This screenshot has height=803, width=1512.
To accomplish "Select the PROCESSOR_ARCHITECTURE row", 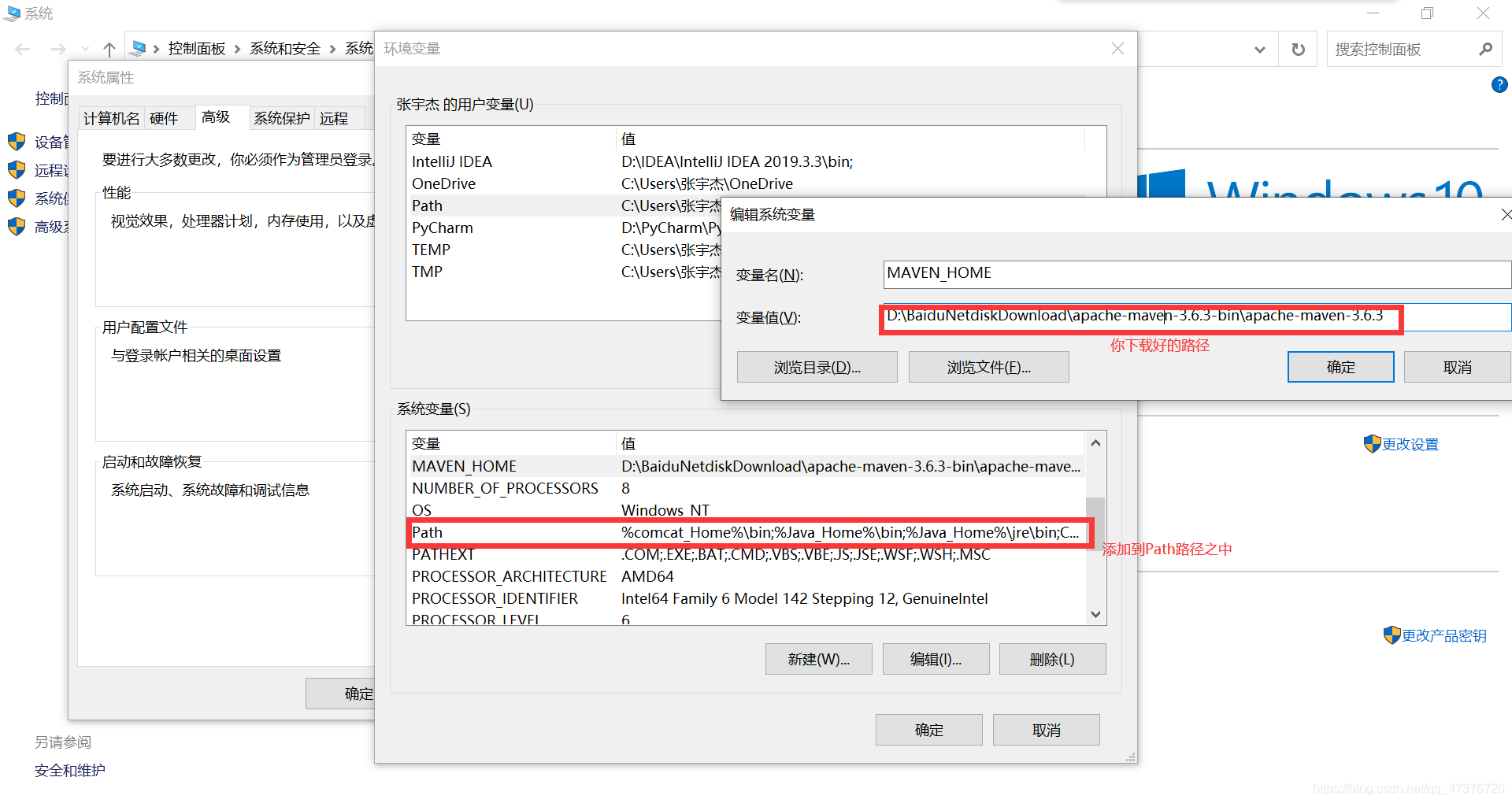I will coord(747,576).
